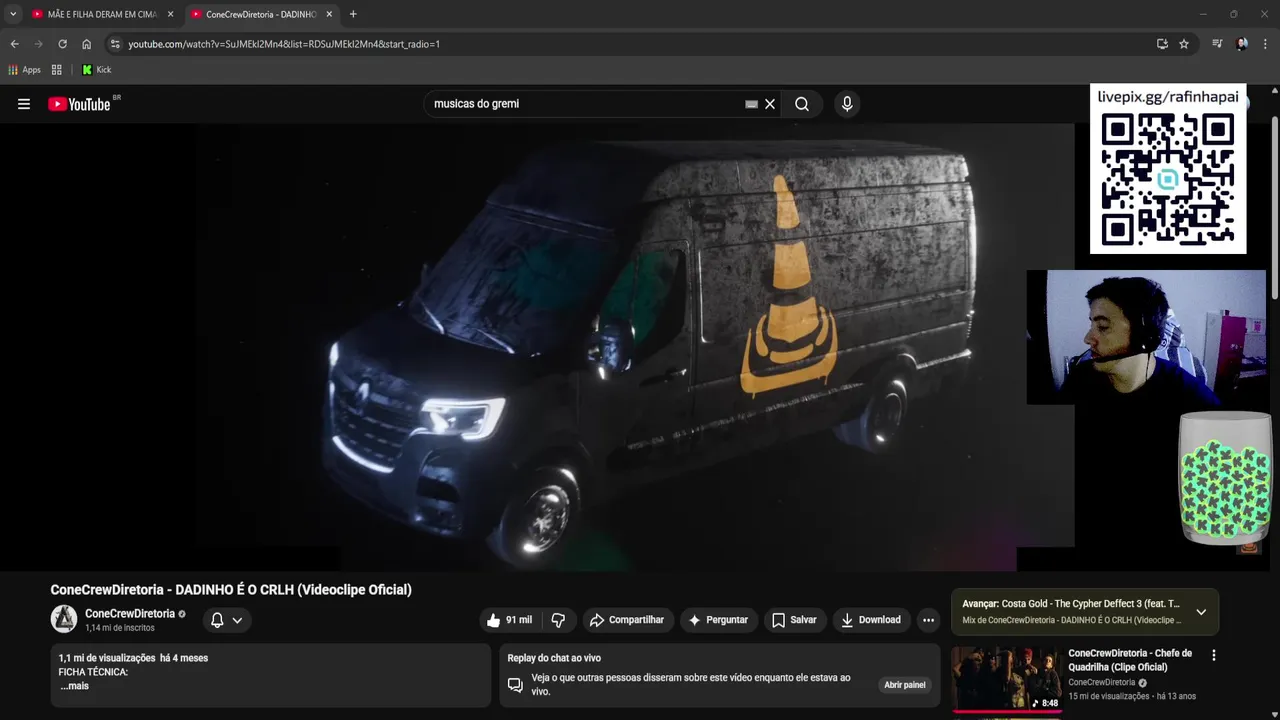
Task: Open more actions three-dot menu
Action: [x=928, y=620]
